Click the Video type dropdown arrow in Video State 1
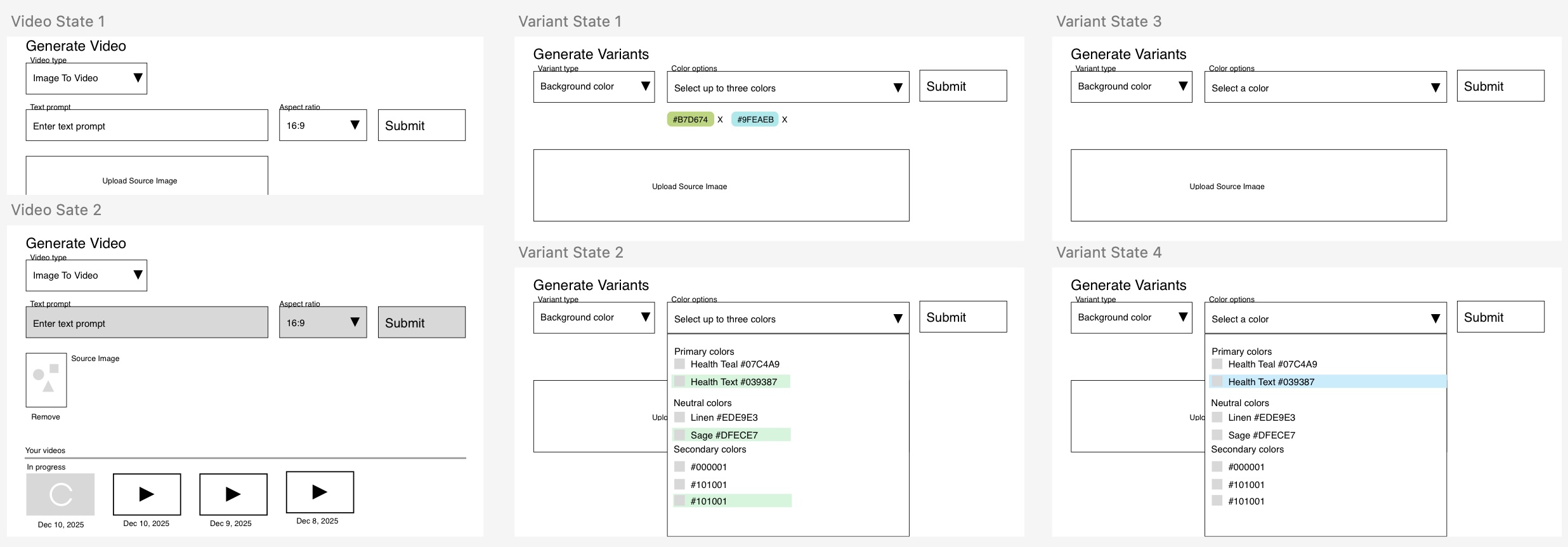This screenshot has width=1568, height=547. click(138, 78)
